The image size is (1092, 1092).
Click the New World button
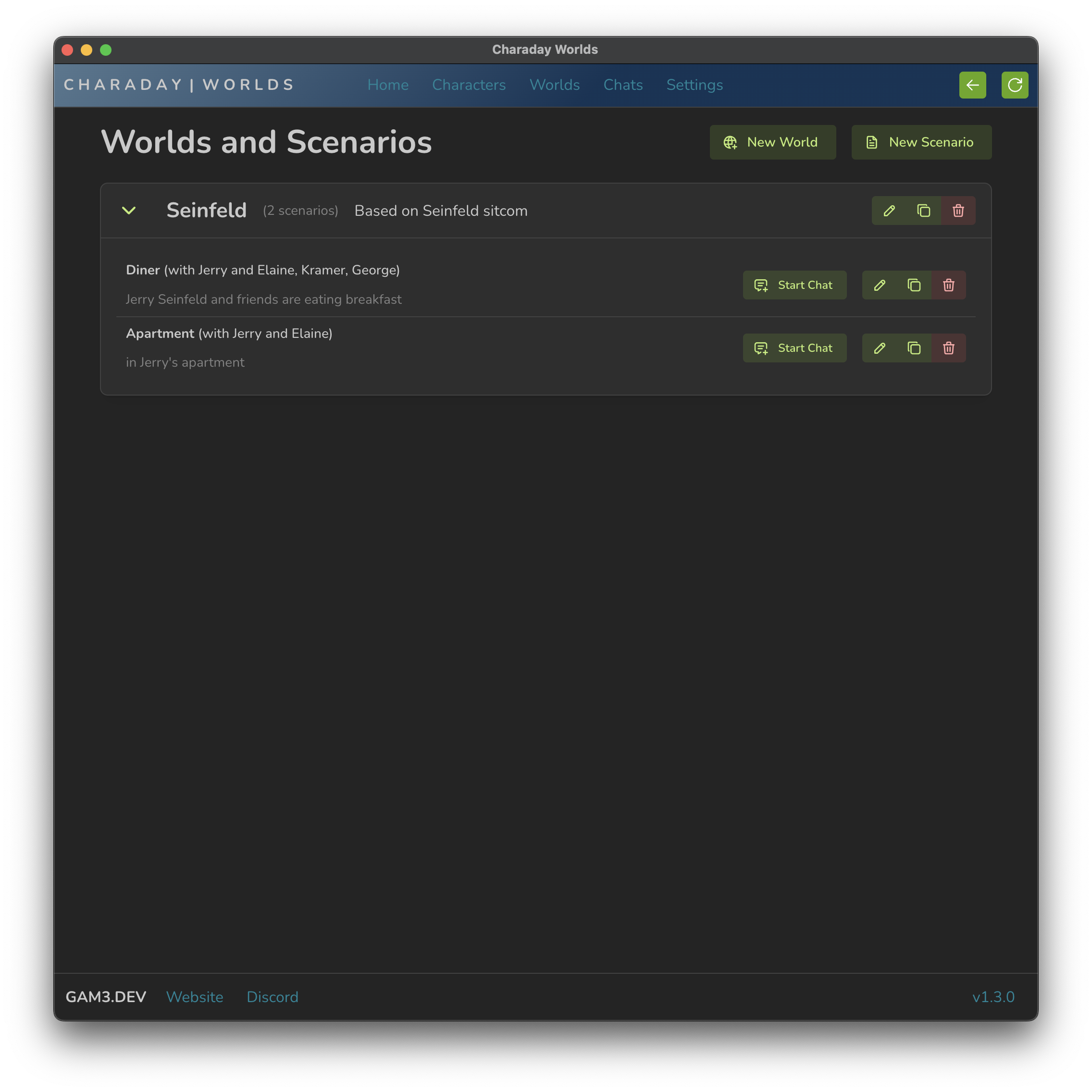(x=773, y=142)
